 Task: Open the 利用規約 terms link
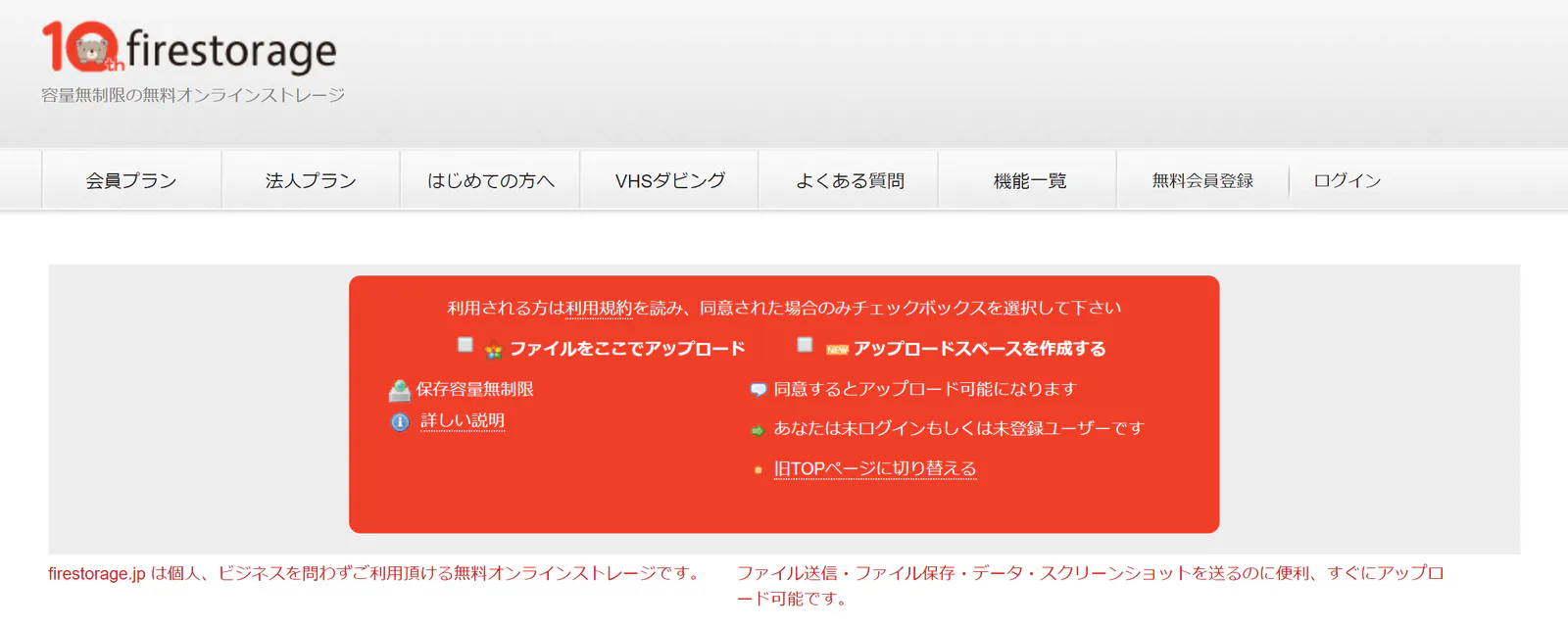[x=599, y=308]
